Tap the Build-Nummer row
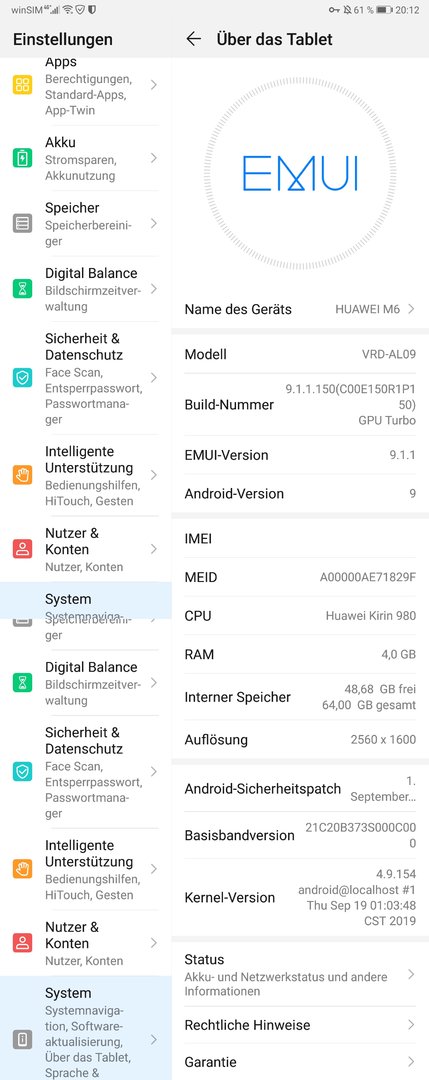 pyautogui.click(x=300, y=404)
